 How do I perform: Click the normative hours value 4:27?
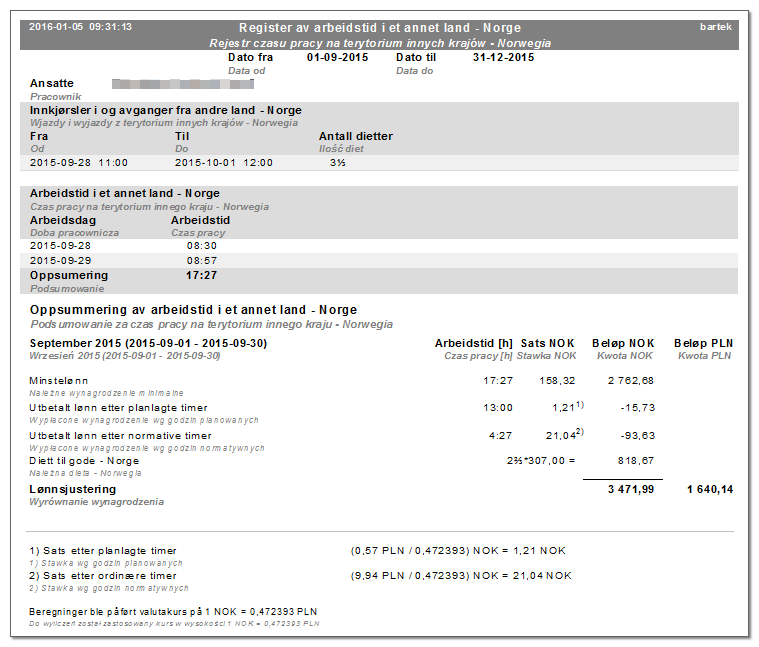[x=501, y=436]
